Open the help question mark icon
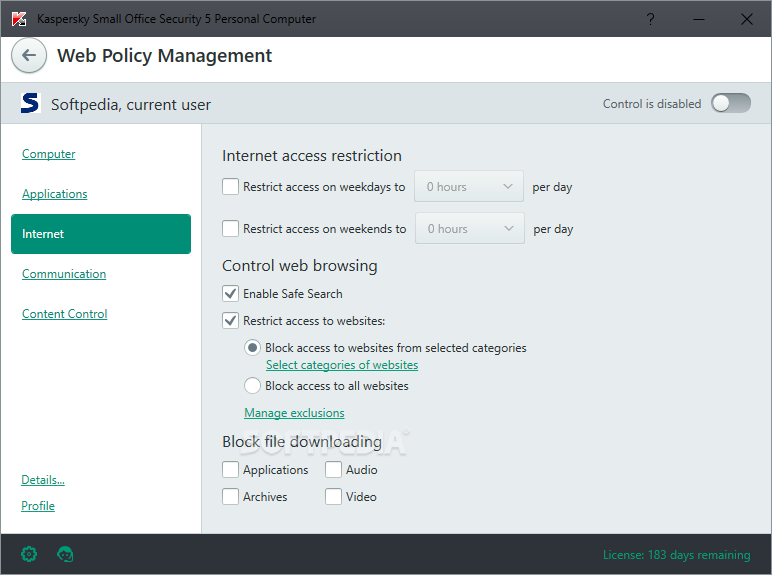772x575 pixels. click(x=650, y=19)
